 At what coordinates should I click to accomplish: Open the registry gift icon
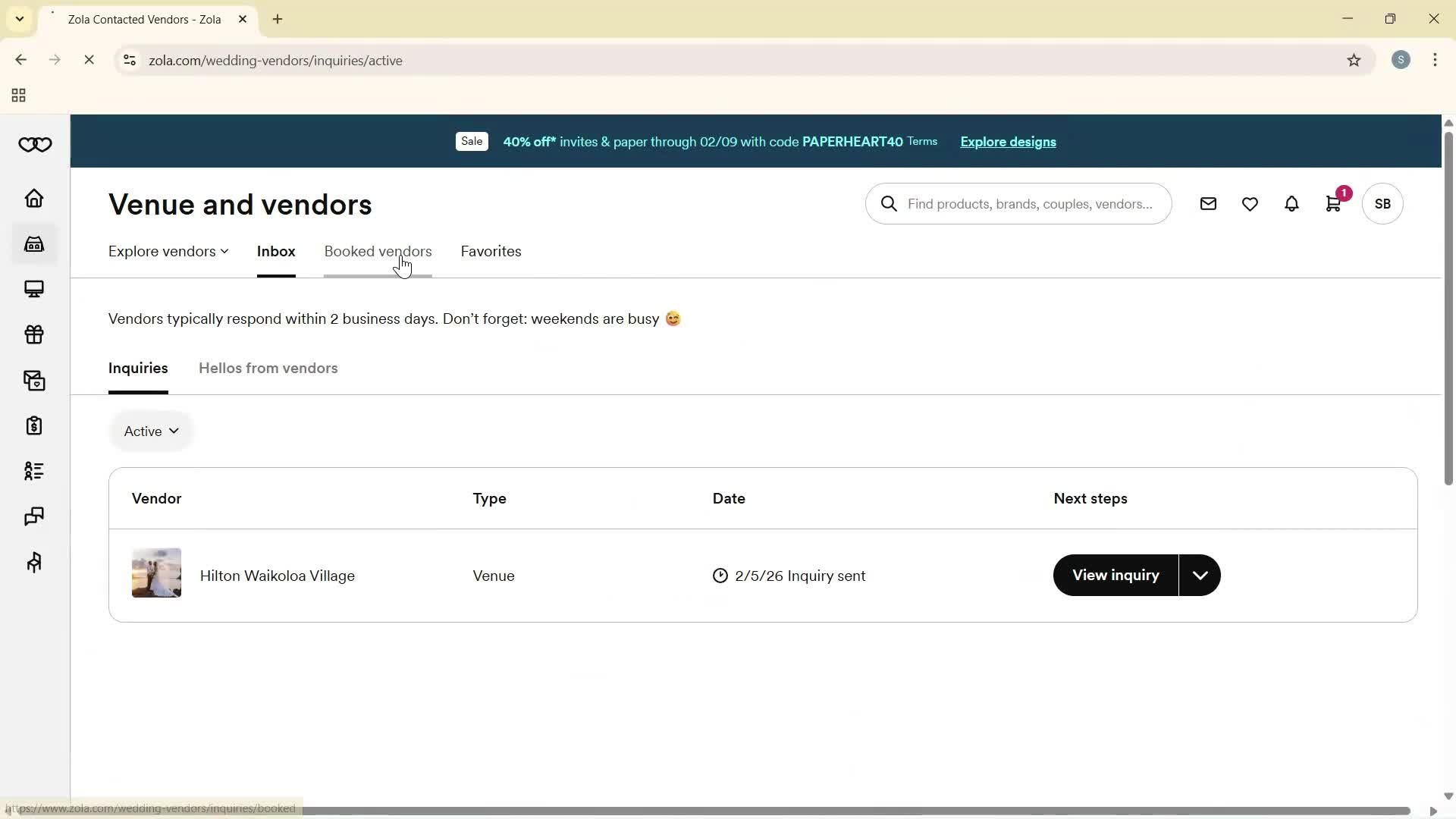(33, 335)
